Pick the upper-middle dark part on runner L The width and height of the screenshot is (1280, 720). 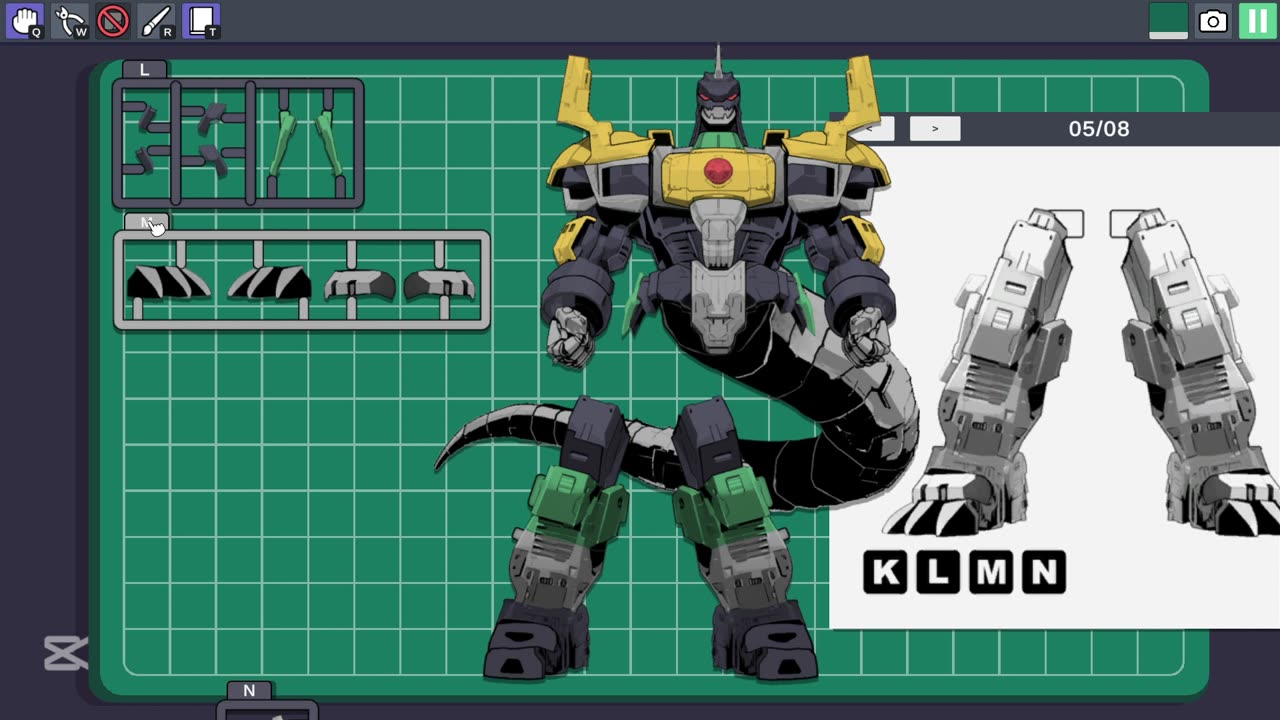click(212, 119)
